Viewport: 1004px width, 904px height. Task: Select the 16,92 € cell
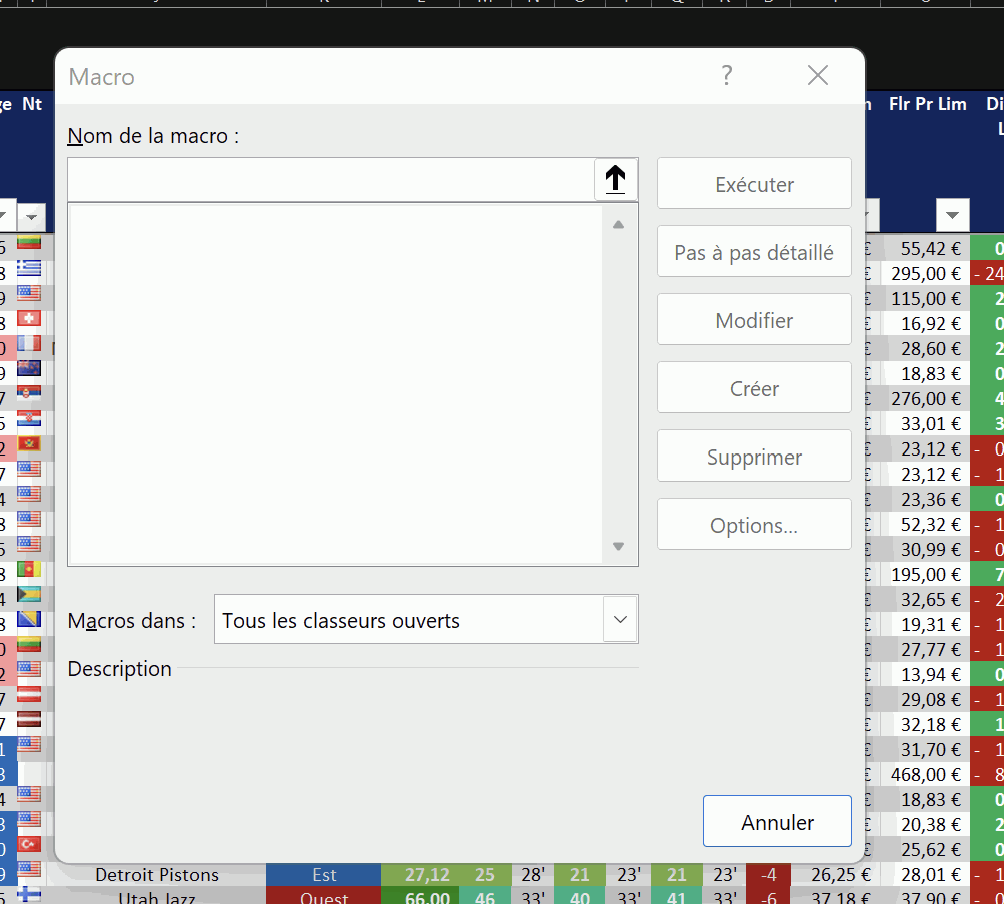tap(925, 323)
